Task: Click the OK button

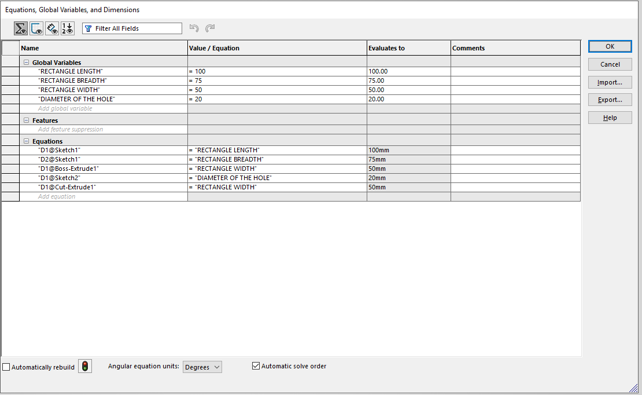Action: 610,46
